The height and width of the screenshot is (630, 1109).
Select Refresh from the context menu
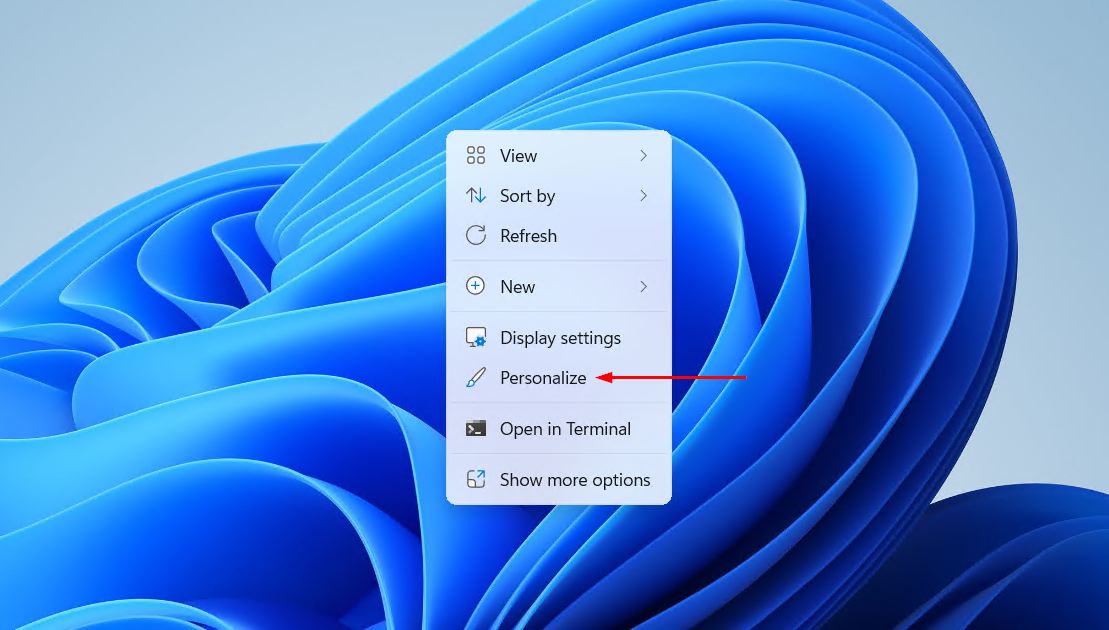559,235
